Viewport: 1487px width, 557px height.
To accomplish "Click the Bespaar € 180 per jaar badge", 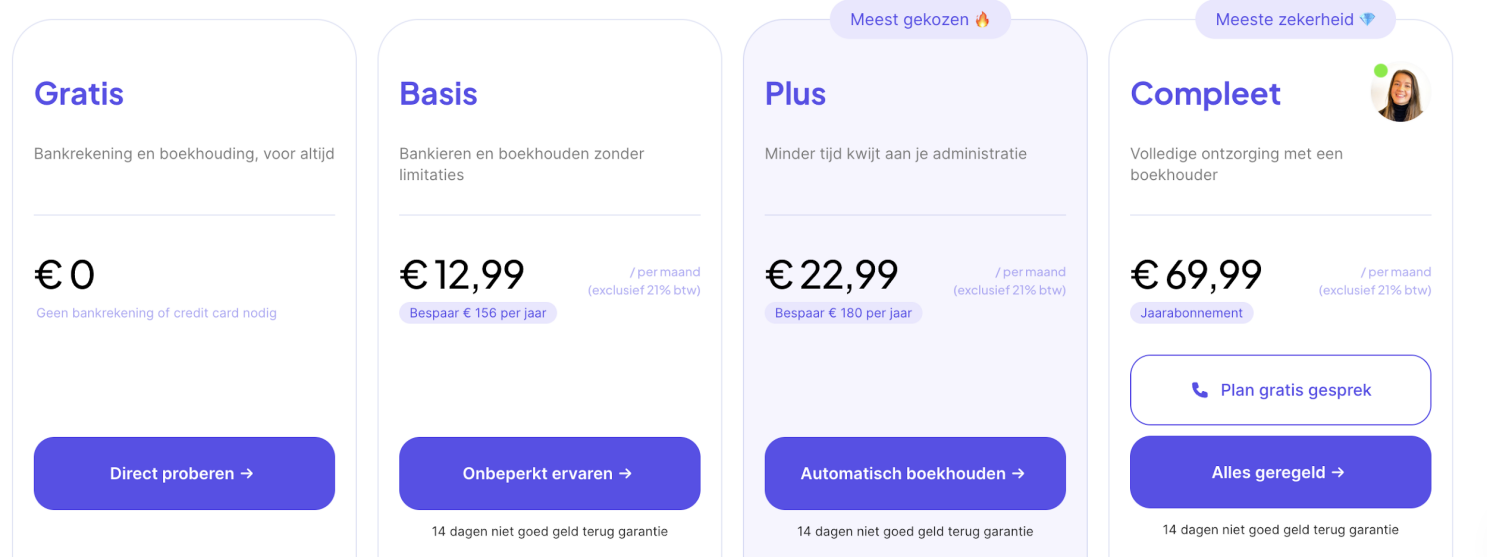I will coord(843,313).
